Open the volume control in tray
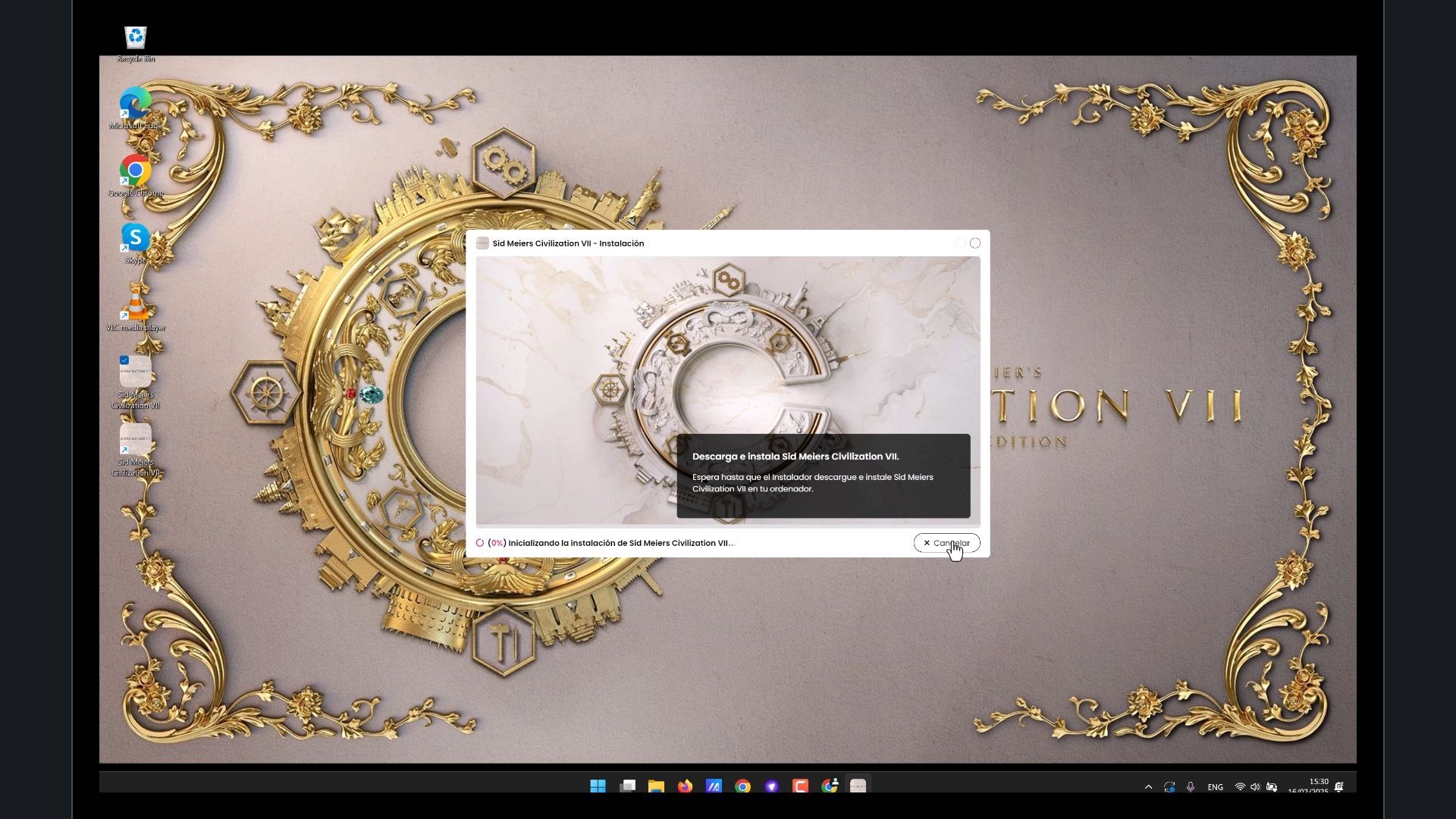This screenshot has height=819, width=1456. 1255,787
